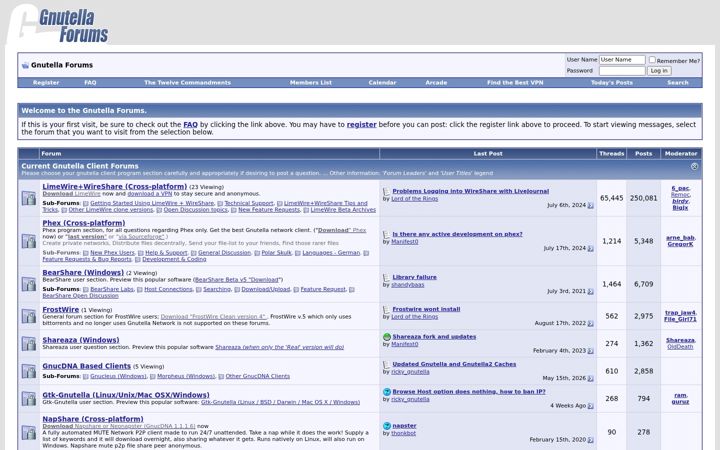Open the NapShare (Cross-platform) forum
The width and height of the screenshot is (720, 450).
pos(93,419)
